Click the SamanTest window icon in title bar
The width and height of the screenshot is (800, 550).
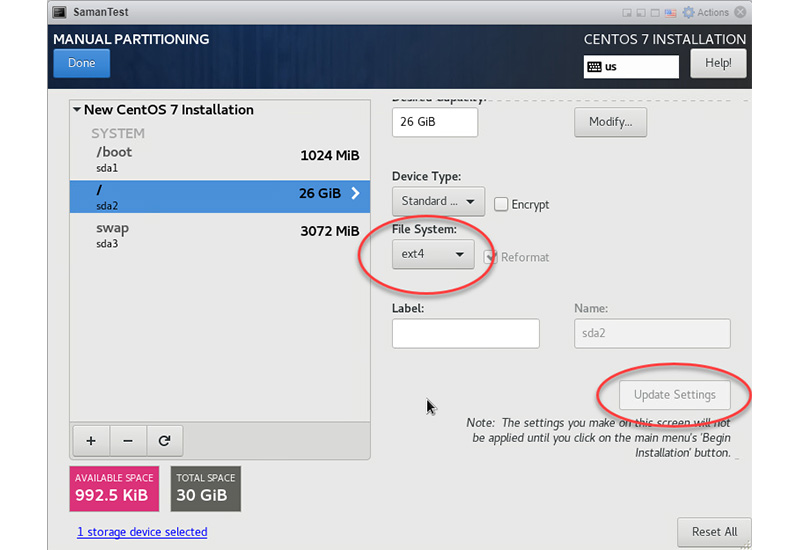click(x=60, y=13)
